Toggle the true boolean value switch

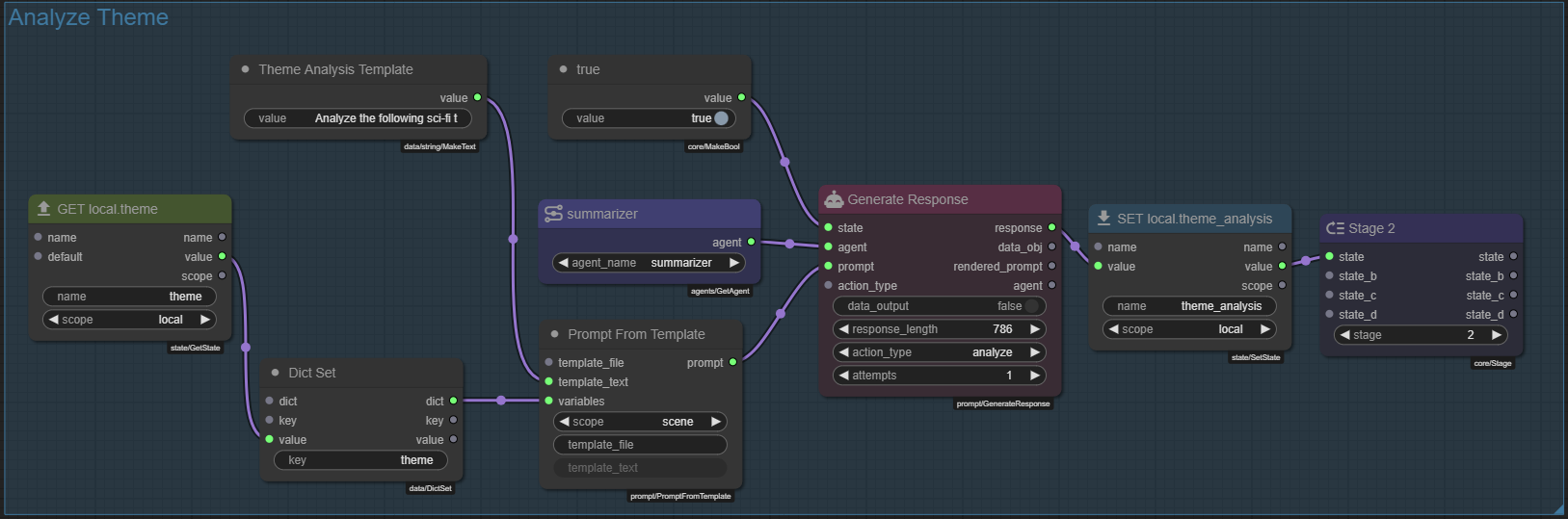[721, 118]
